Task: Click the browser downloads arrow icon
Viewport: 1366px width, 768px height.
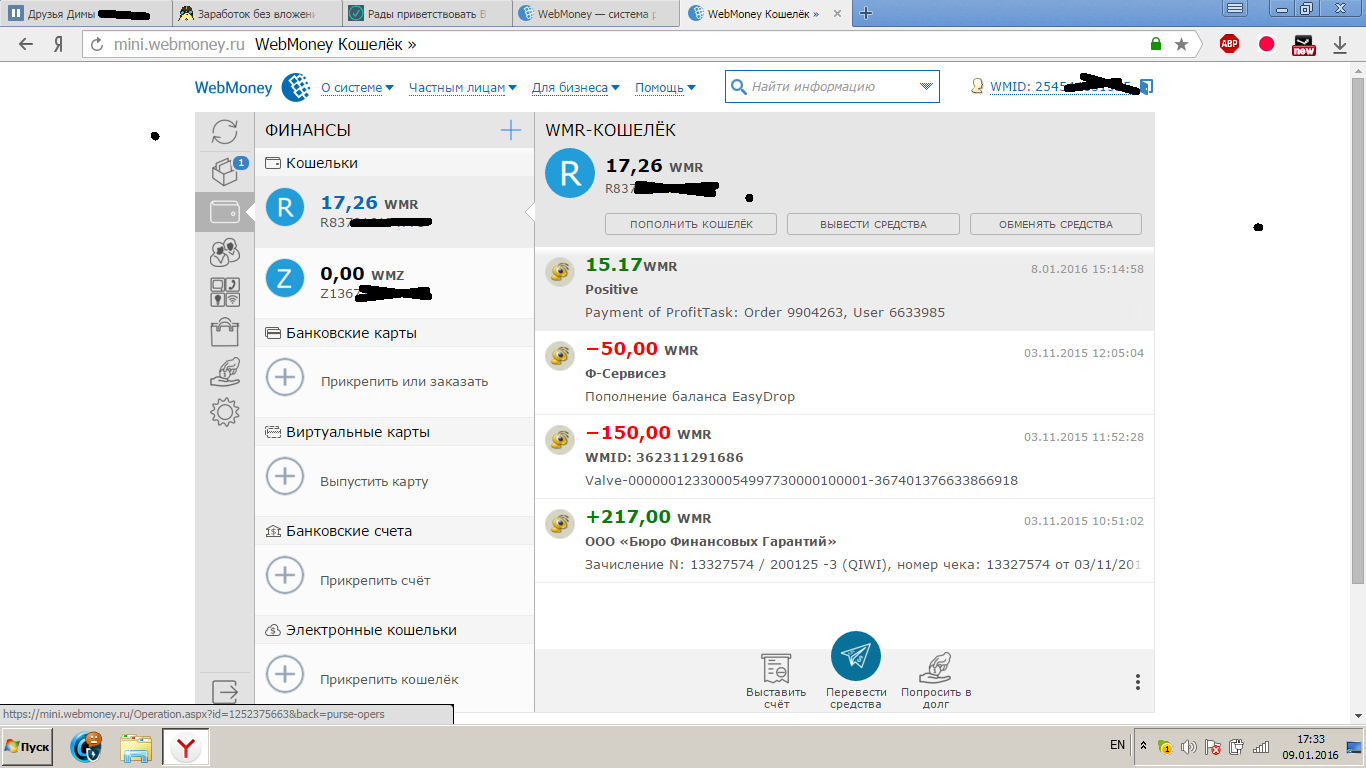Action: pyautogui.click(x=1340, y=44)
